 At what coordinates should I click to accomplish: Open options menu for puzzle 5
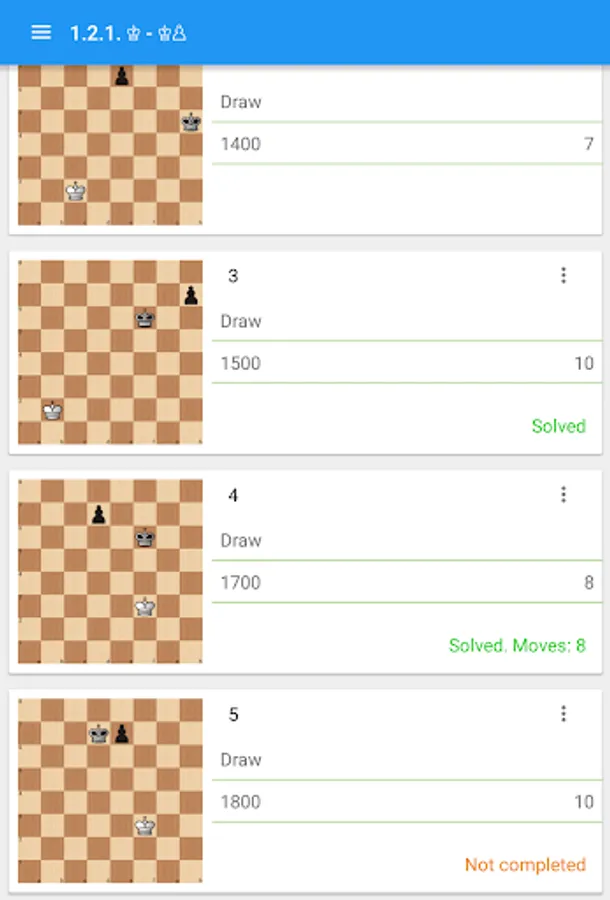[564, 714]
